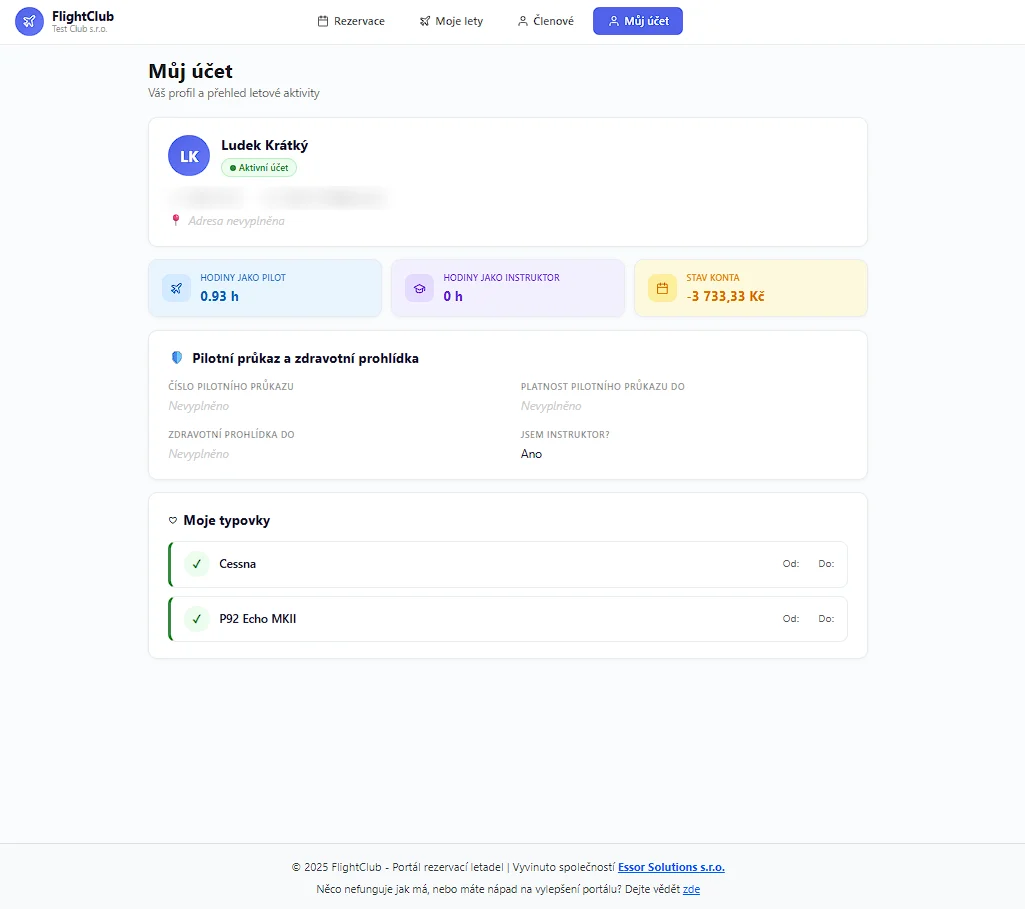
Task: Go to Moje lety tab
Action: (x=451, y=21)
